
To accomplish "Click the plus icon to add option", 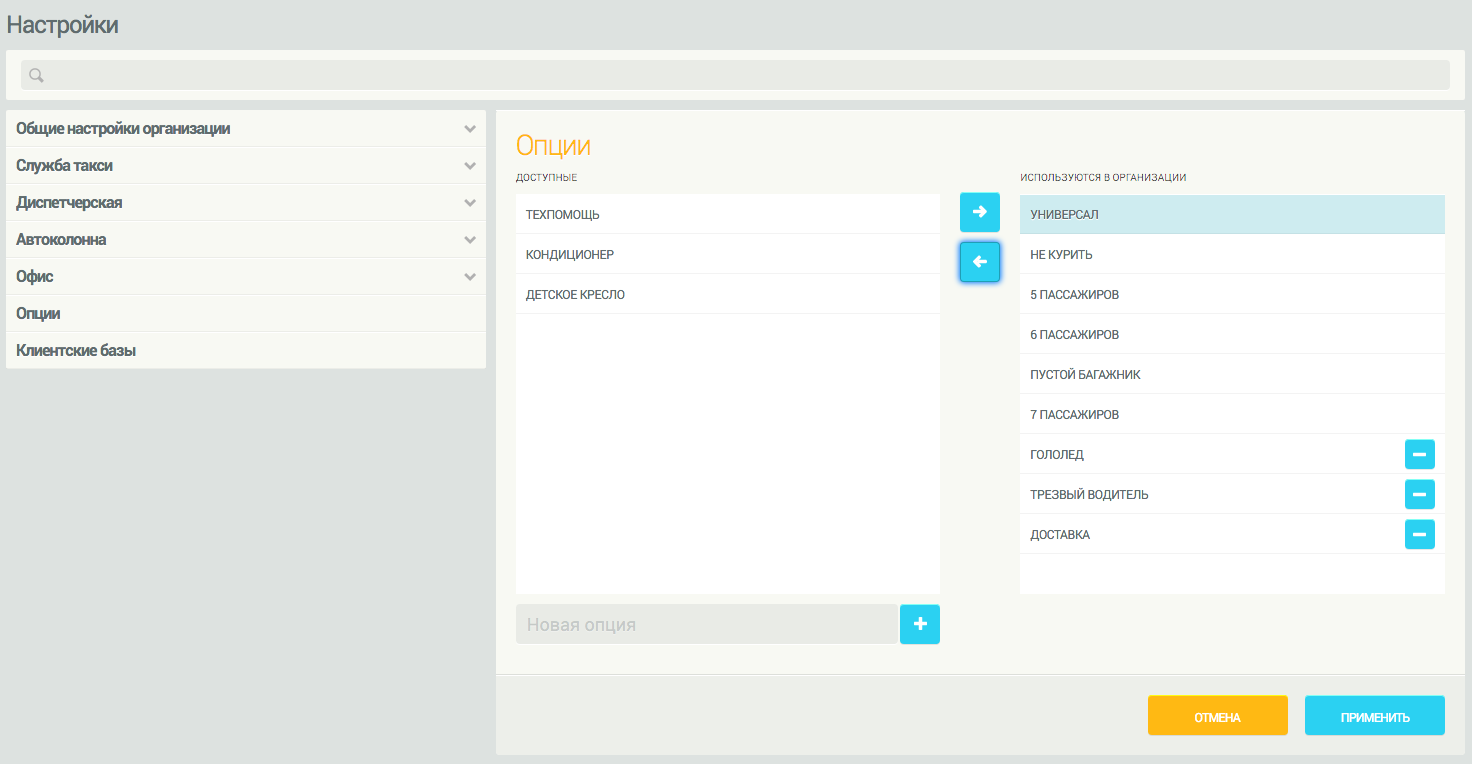I will pyautogui.click(x=919, y=624).
